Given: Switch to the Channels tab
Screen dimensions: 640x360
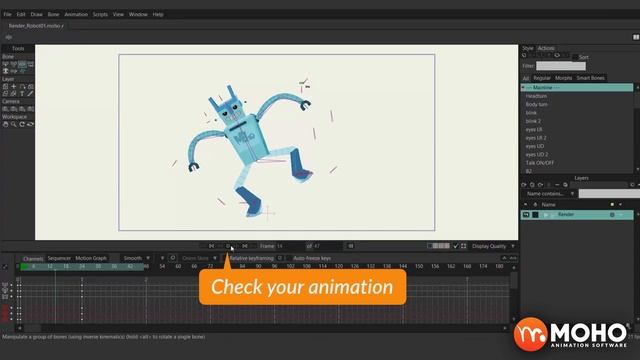Looking at the screenshot, I should pyautogui.click(x=33, y=258).
